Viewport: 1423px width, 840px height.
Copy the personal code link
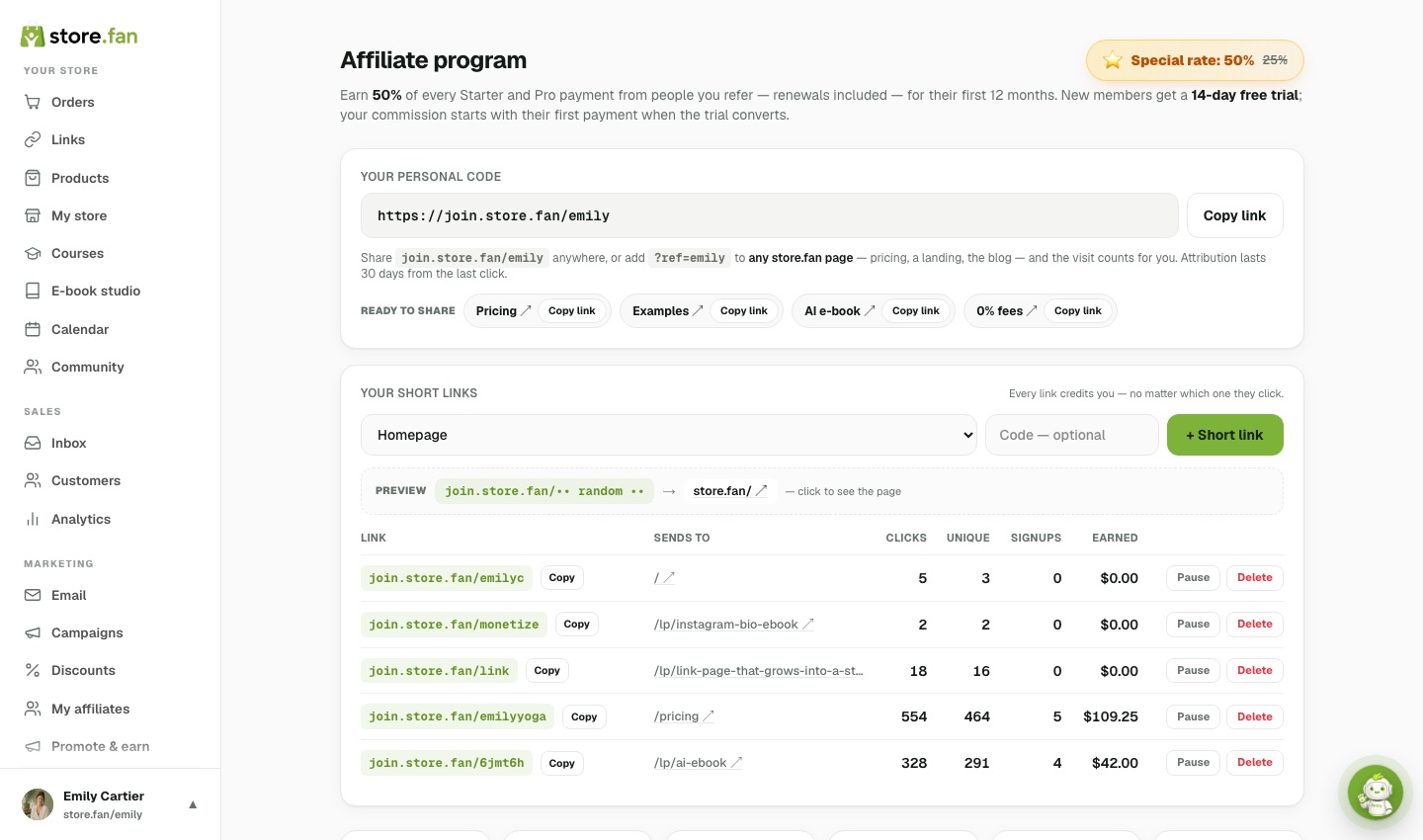[1234, 215]
